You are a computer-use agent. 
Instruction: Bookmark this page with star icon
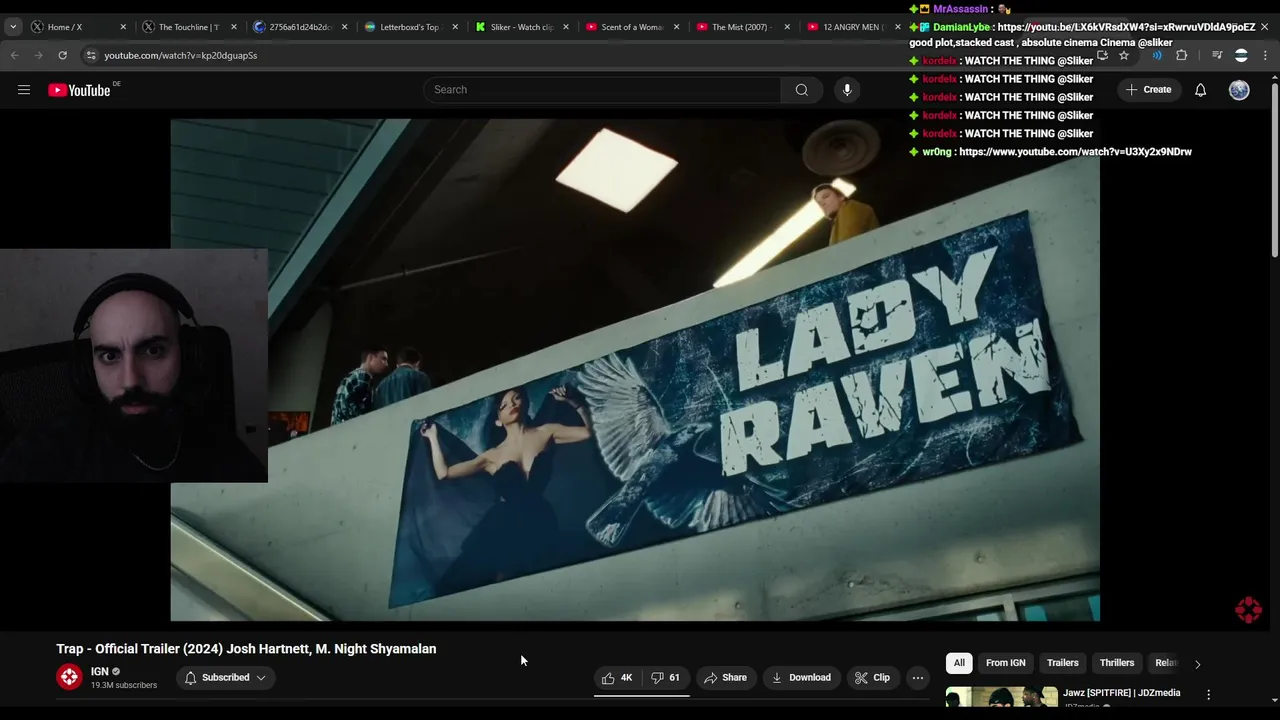1124,55
